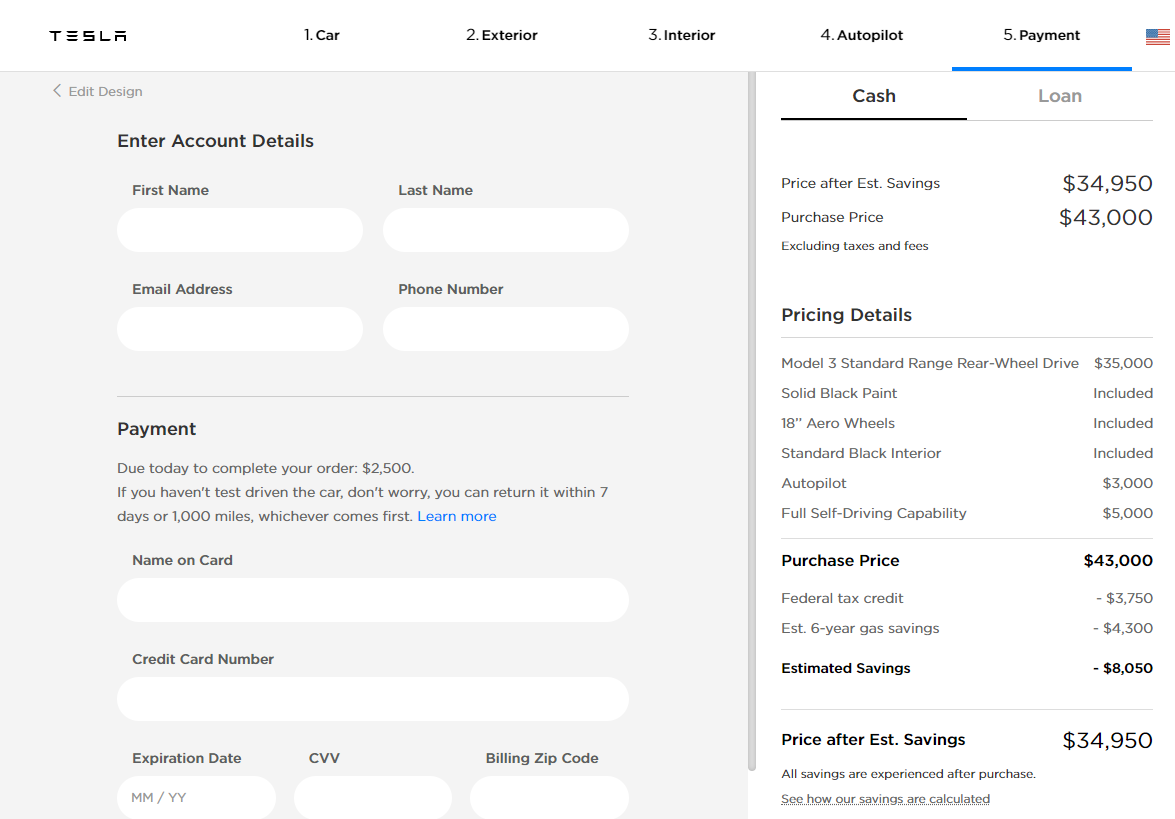The width and height of the screenshot is (1175, 819).
Task: Go to the Car step
Action: point(322,35)
